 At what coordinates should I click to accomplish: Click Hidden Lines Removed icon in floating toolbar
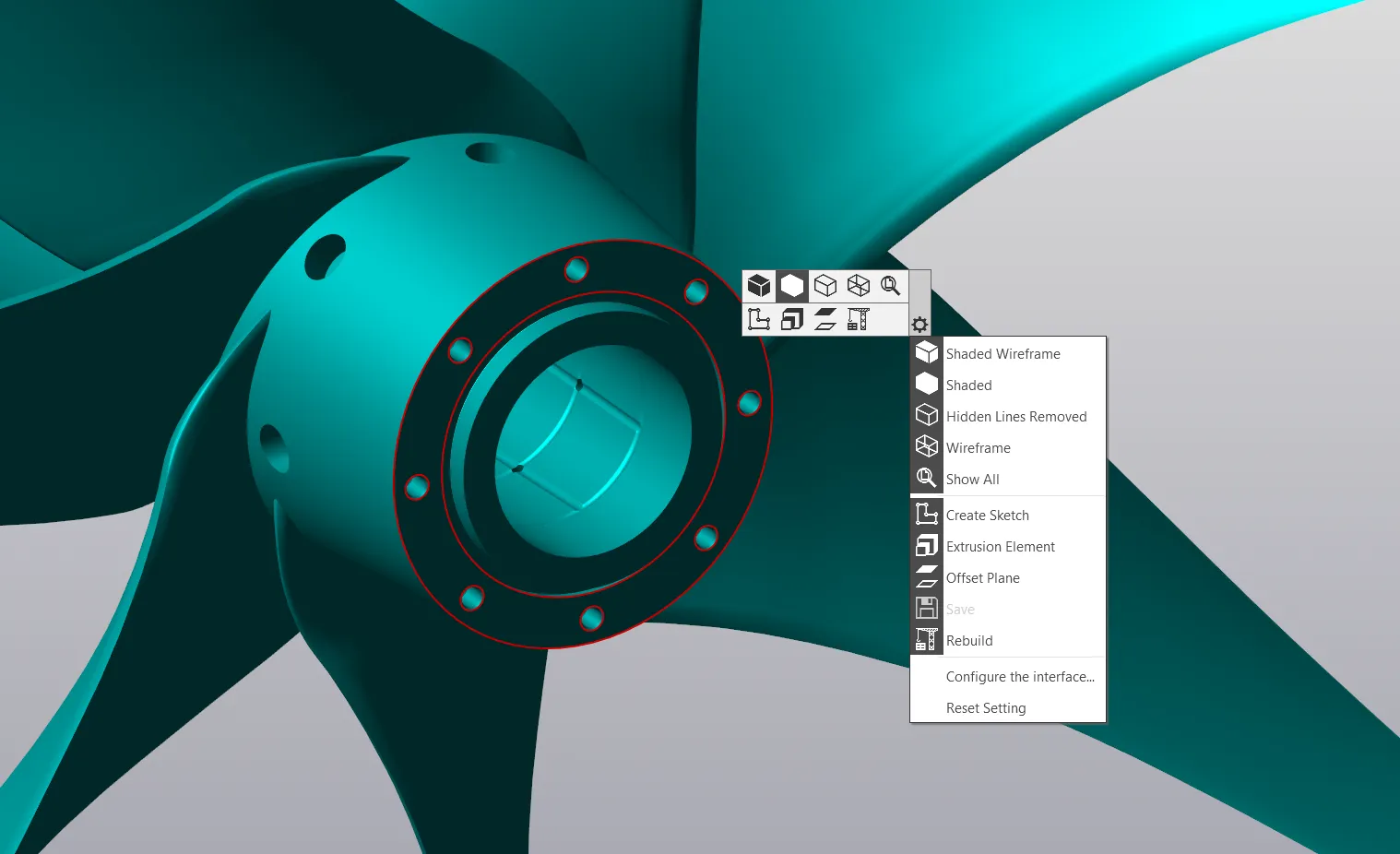[x=825, y=286]
